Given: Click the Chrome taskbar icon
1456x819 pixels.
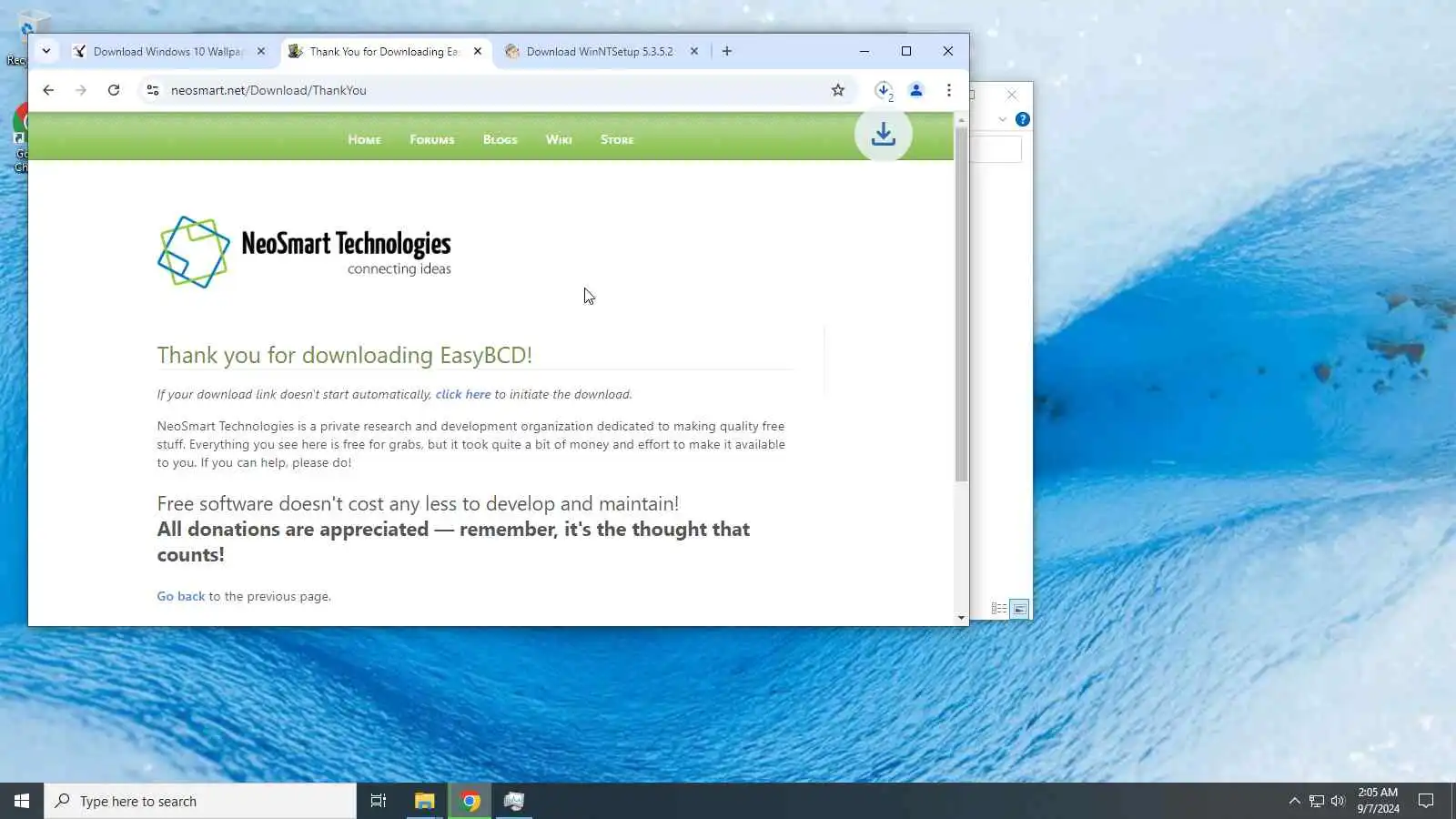Looking at the screenshot, I should click(x=470, y=801).
